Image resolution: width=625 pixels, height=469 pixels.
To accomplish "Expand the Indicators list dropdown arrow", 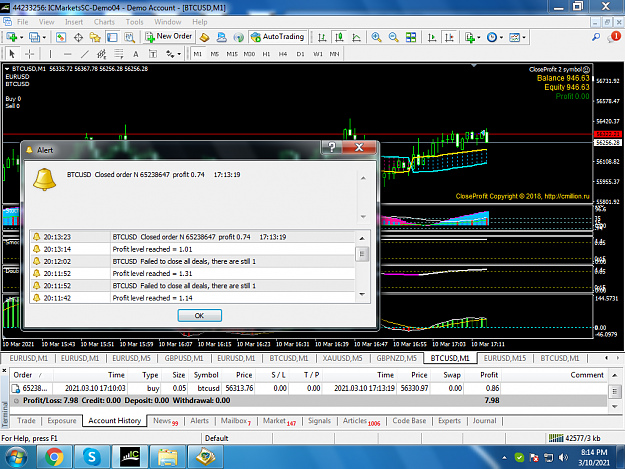I will pyautogui.click(x=478, y=37).
